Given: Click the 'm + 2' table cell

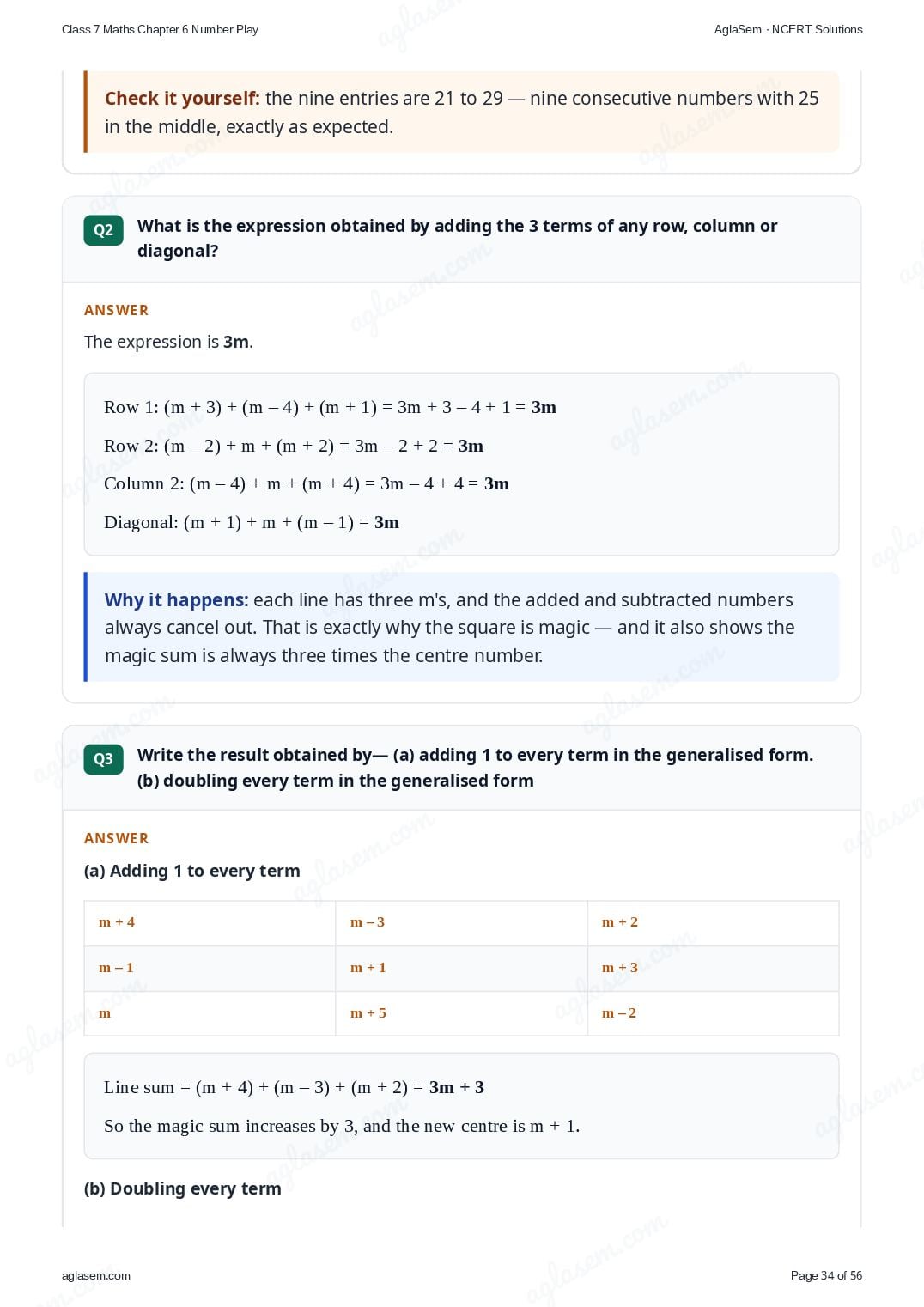Looking at the screenshot, I should 713,923.
